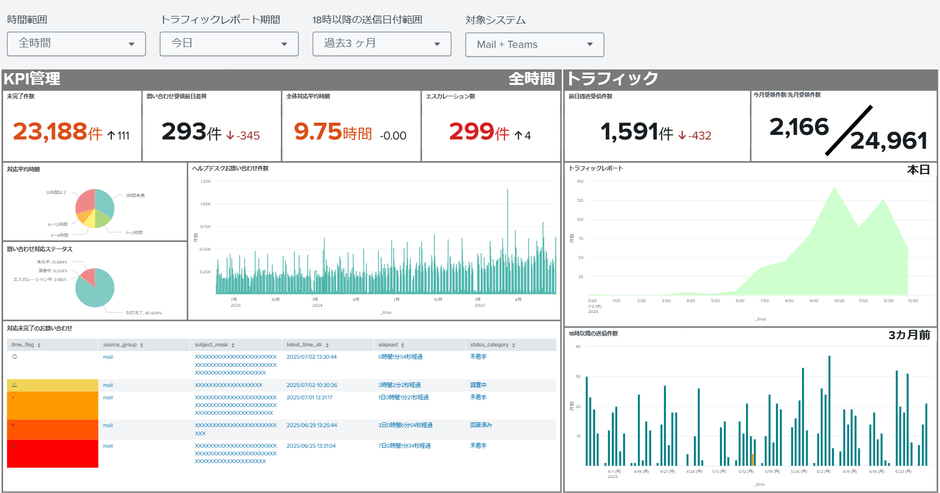Sort by status_category column sort icon
Image resolution: width=940 pixels, height=493 pixels.
coord(515,345)
